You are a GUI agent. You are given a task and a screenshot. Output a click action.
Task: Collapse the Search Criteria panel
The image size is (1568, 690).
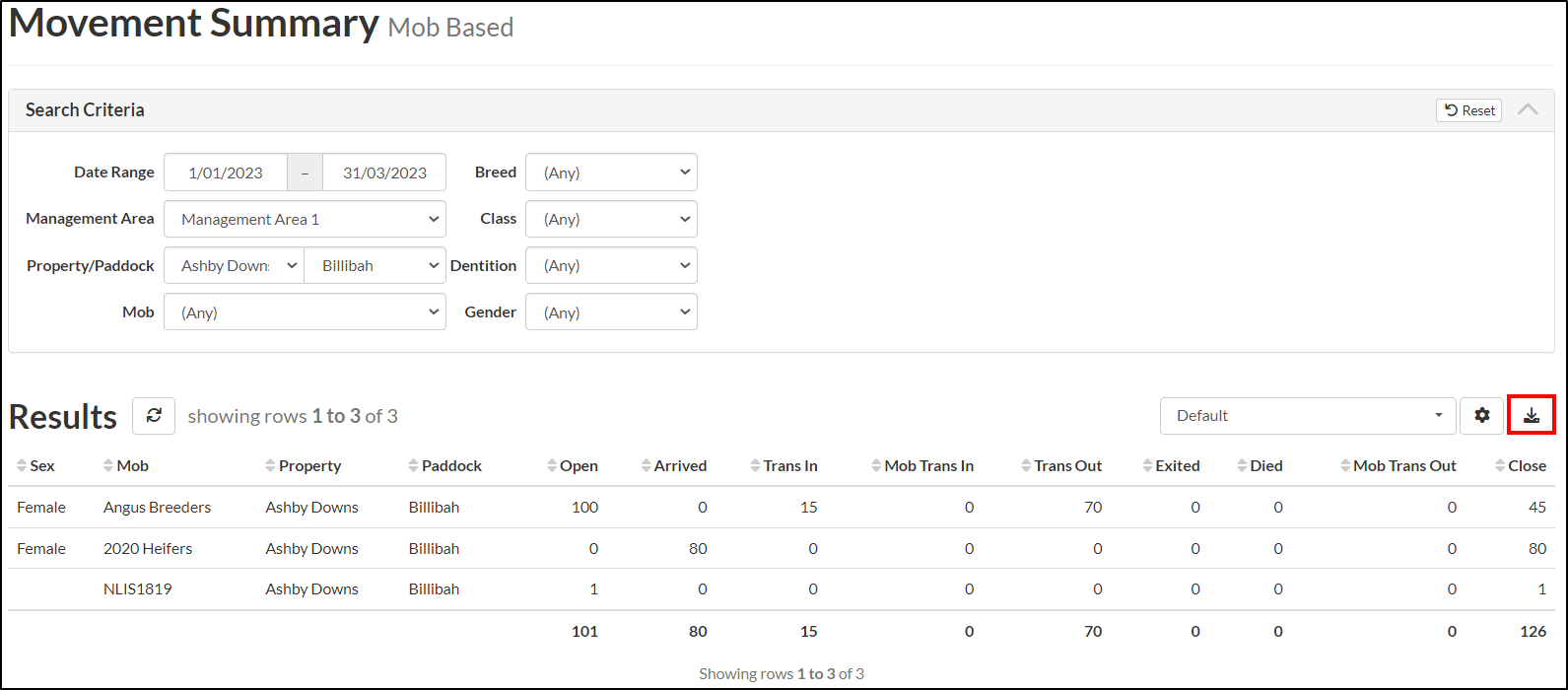click(x=1528, y=109)
